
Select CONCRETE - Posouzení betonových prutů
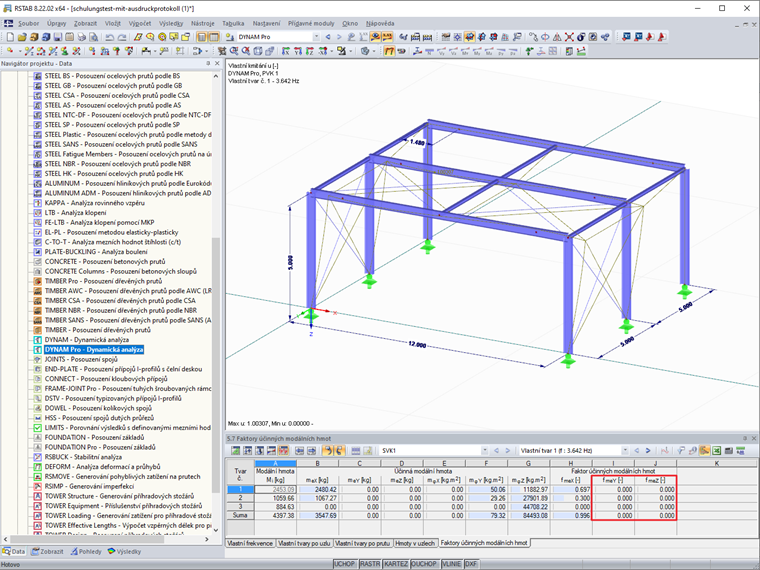105,262
